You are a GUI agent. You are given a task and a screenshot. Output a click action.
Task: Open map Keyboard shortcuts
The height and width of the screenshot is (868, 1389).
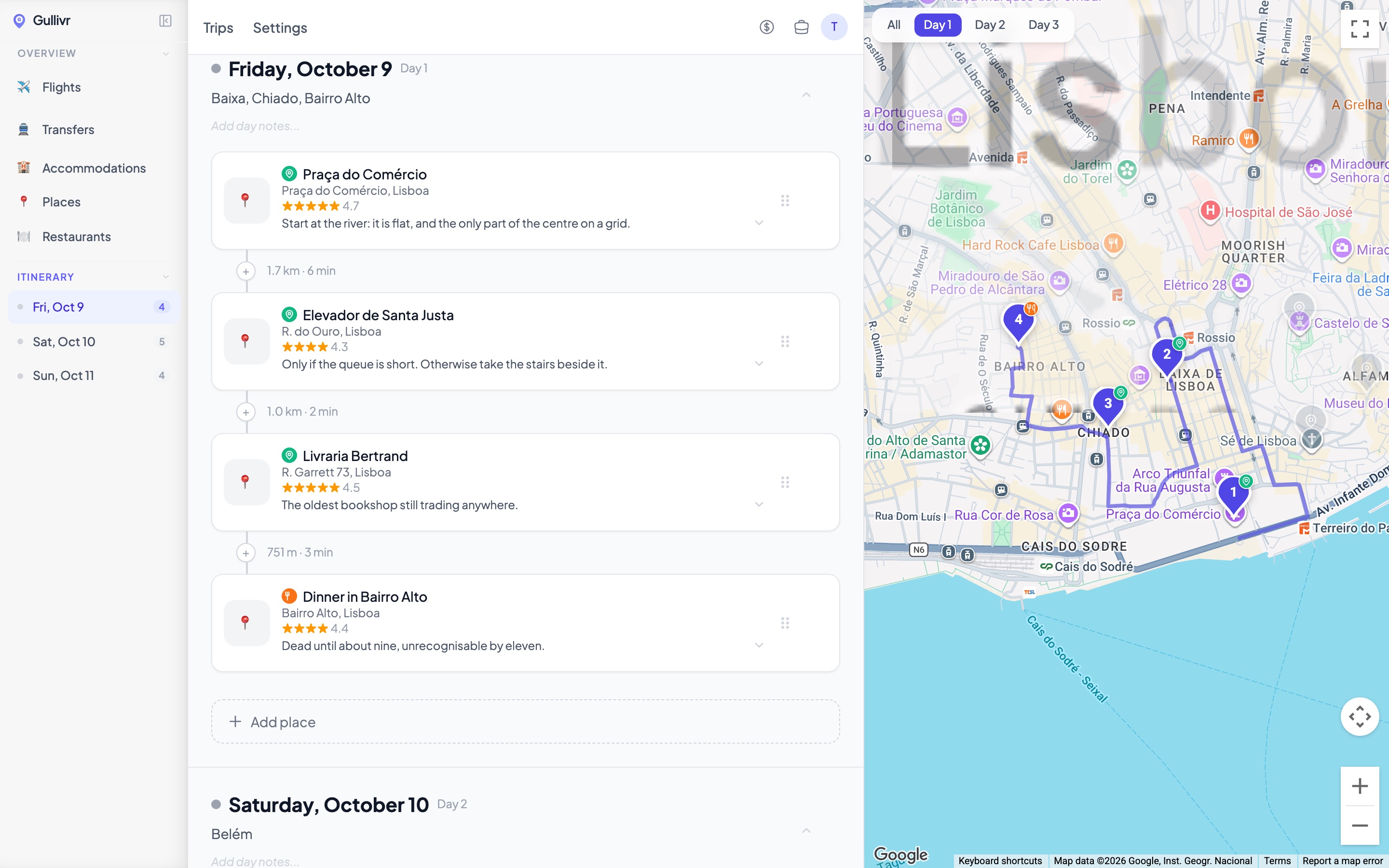pyautogui.click(x=1000, y=861)
